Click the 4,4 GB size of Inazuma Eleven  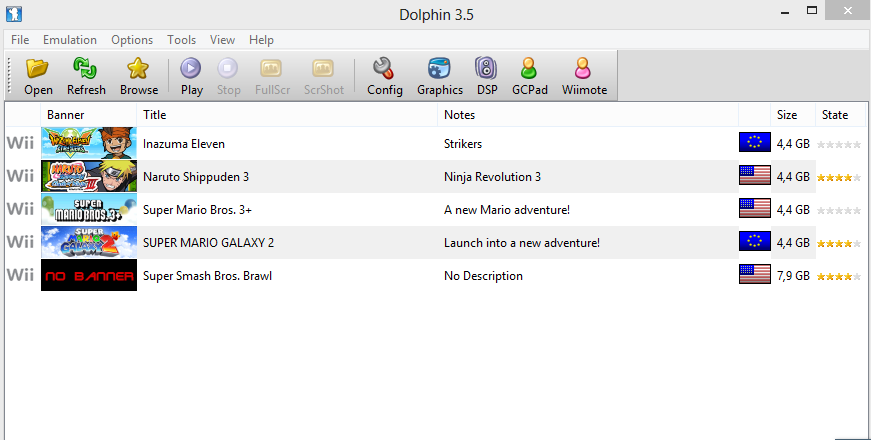[x=793, y=144]
